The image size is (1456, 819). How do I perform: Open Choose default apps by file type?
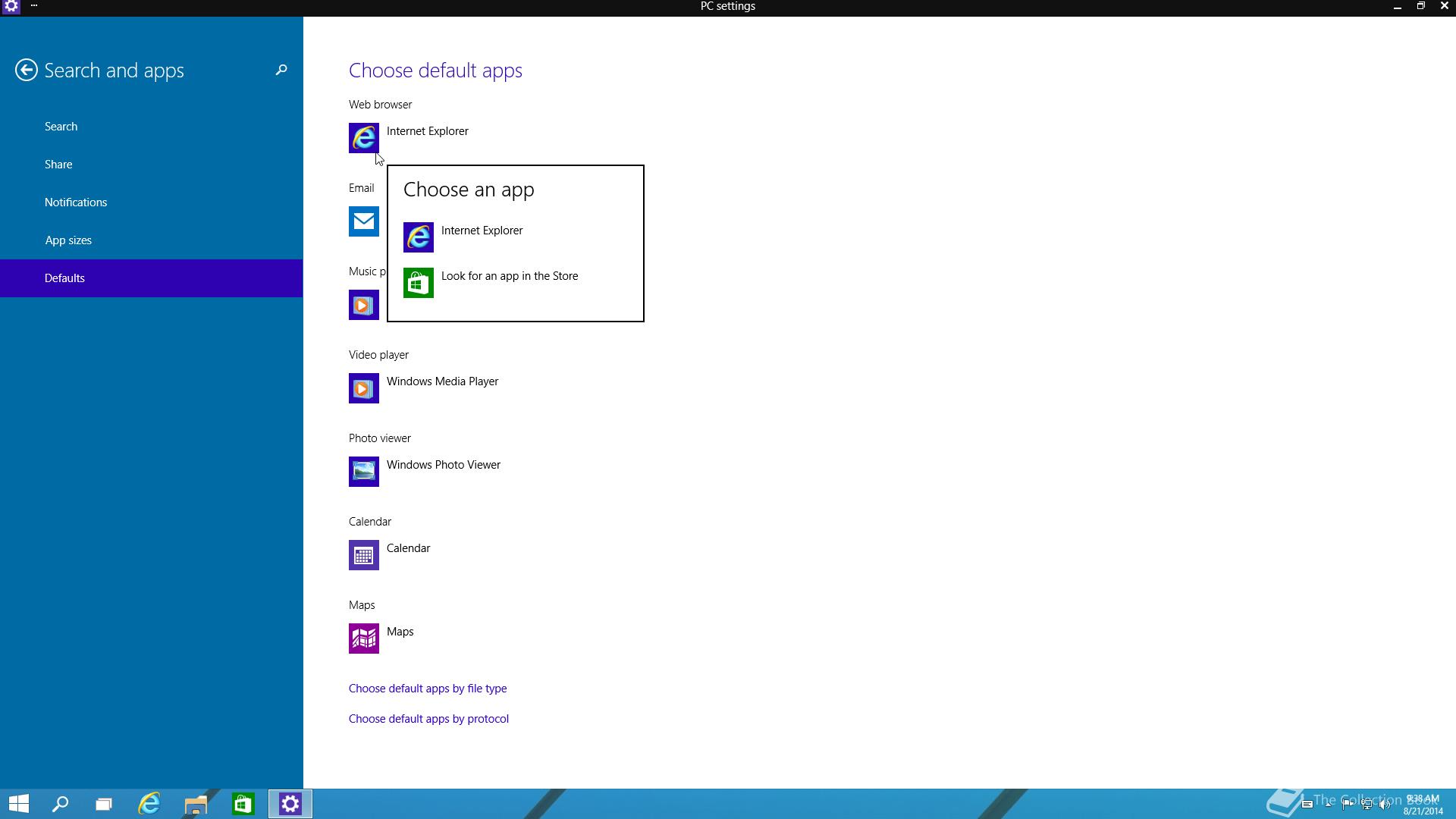pos(428,689)
